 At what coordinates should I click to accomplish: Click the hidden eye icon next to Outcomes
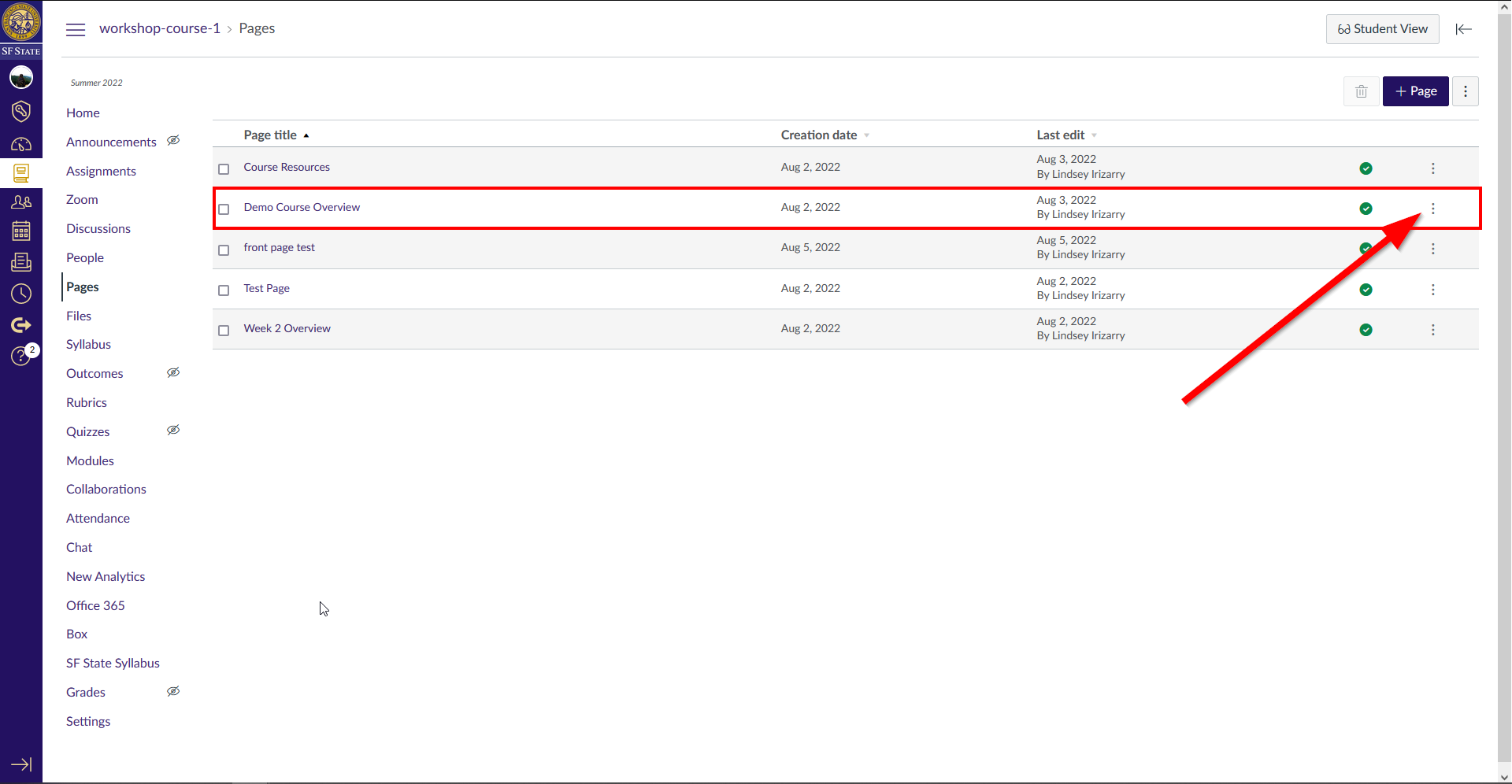pos(173,372)
